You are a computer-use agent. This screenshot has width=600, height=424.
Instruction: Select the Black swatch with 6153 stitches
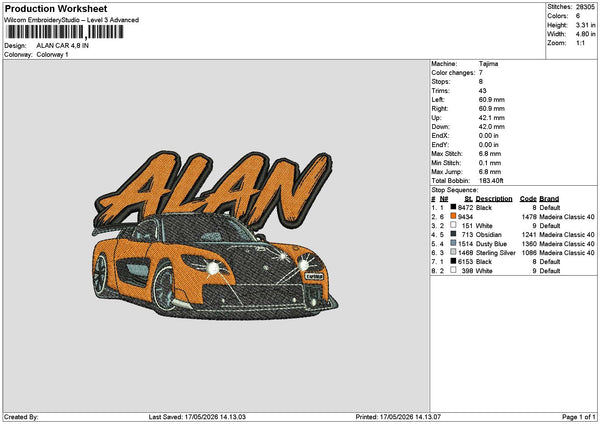453,261
